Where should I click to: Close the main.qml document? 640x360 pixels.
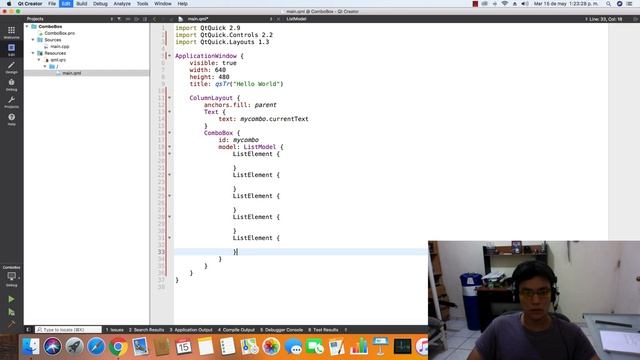[x=278, y=19]
